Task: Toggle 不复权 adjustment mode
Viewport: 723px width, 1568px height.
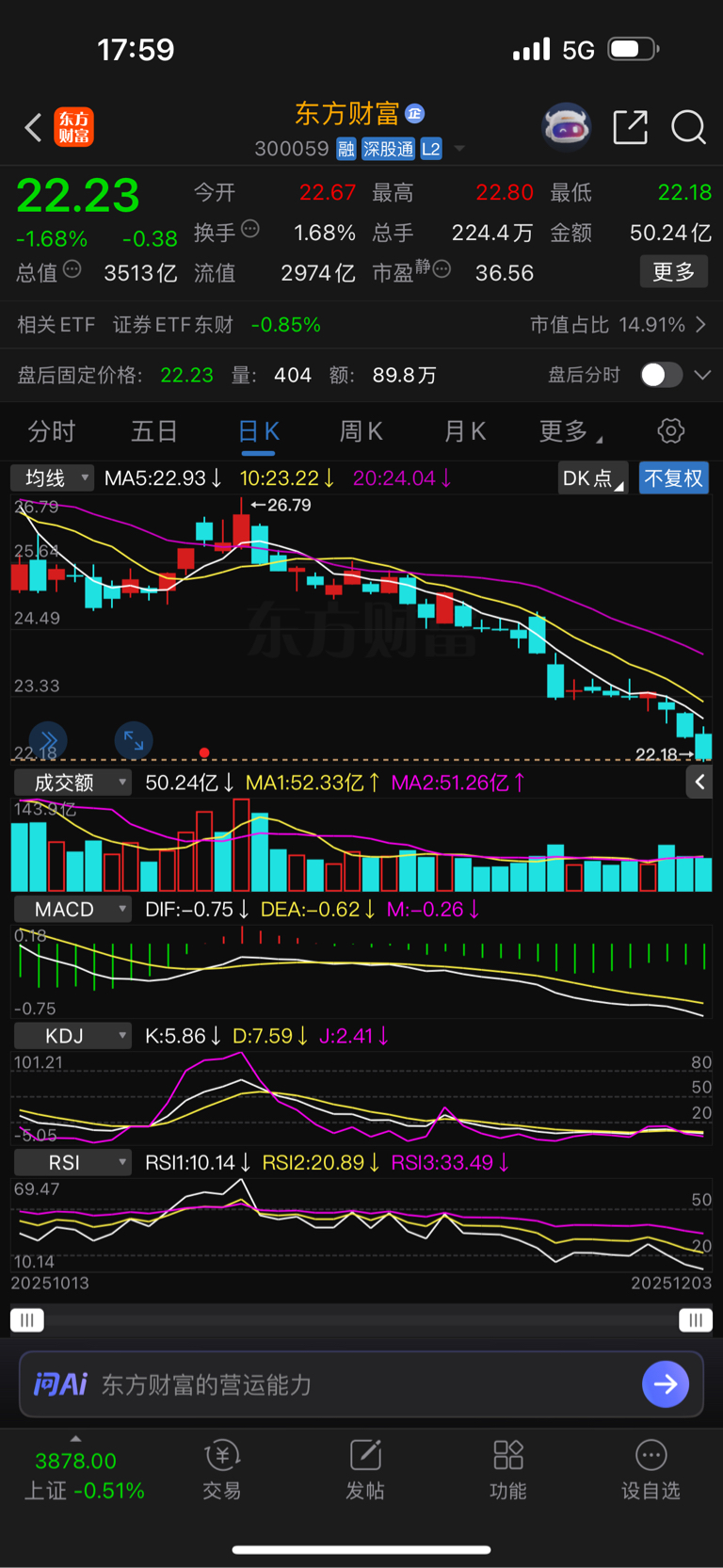Action: 674,478
